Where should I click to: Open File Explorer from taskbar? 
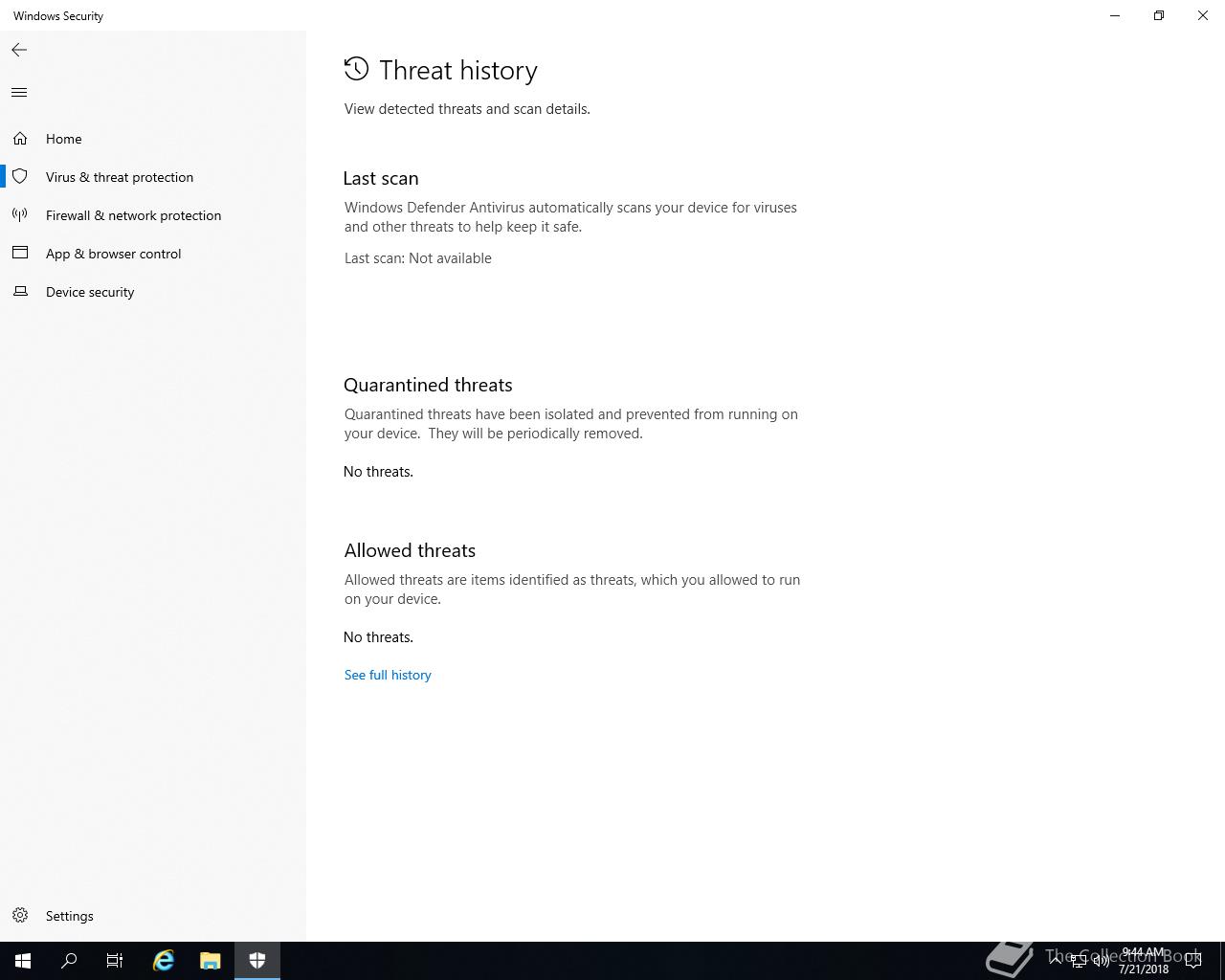(211, 961)
